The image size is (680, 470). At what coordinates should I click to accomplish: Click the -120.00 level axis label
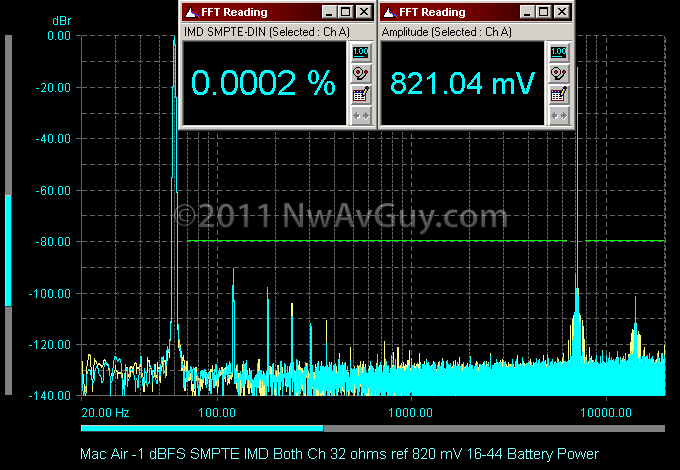(50, 345)
